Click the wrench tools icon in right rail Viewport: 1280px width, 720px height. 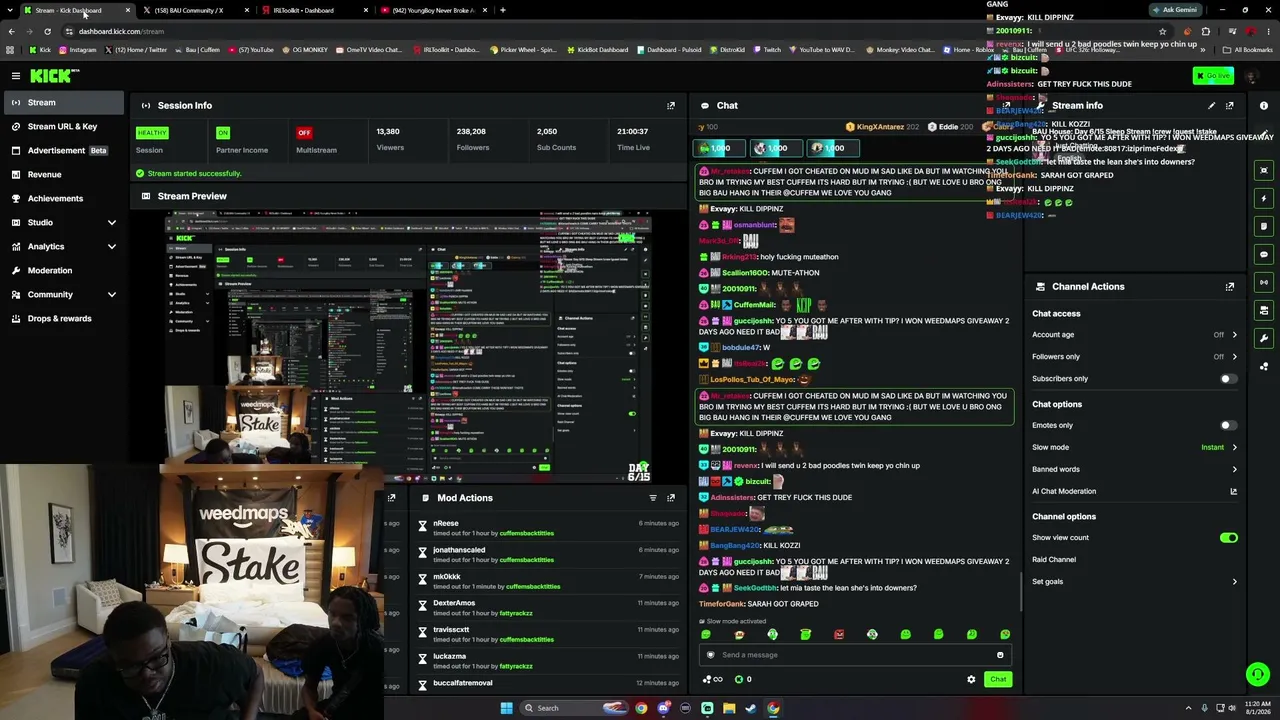coord(1264,338)
